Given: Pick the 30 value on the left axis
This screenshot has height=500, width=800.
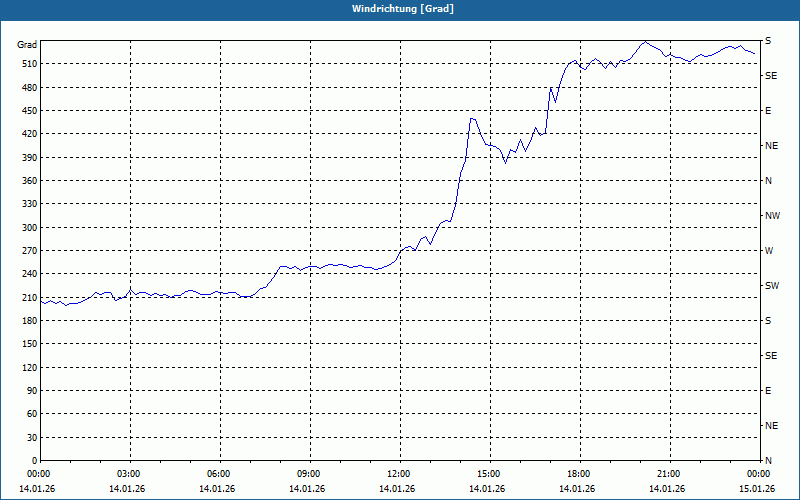Looking at the screenshot, I should (x=32, y=437).
